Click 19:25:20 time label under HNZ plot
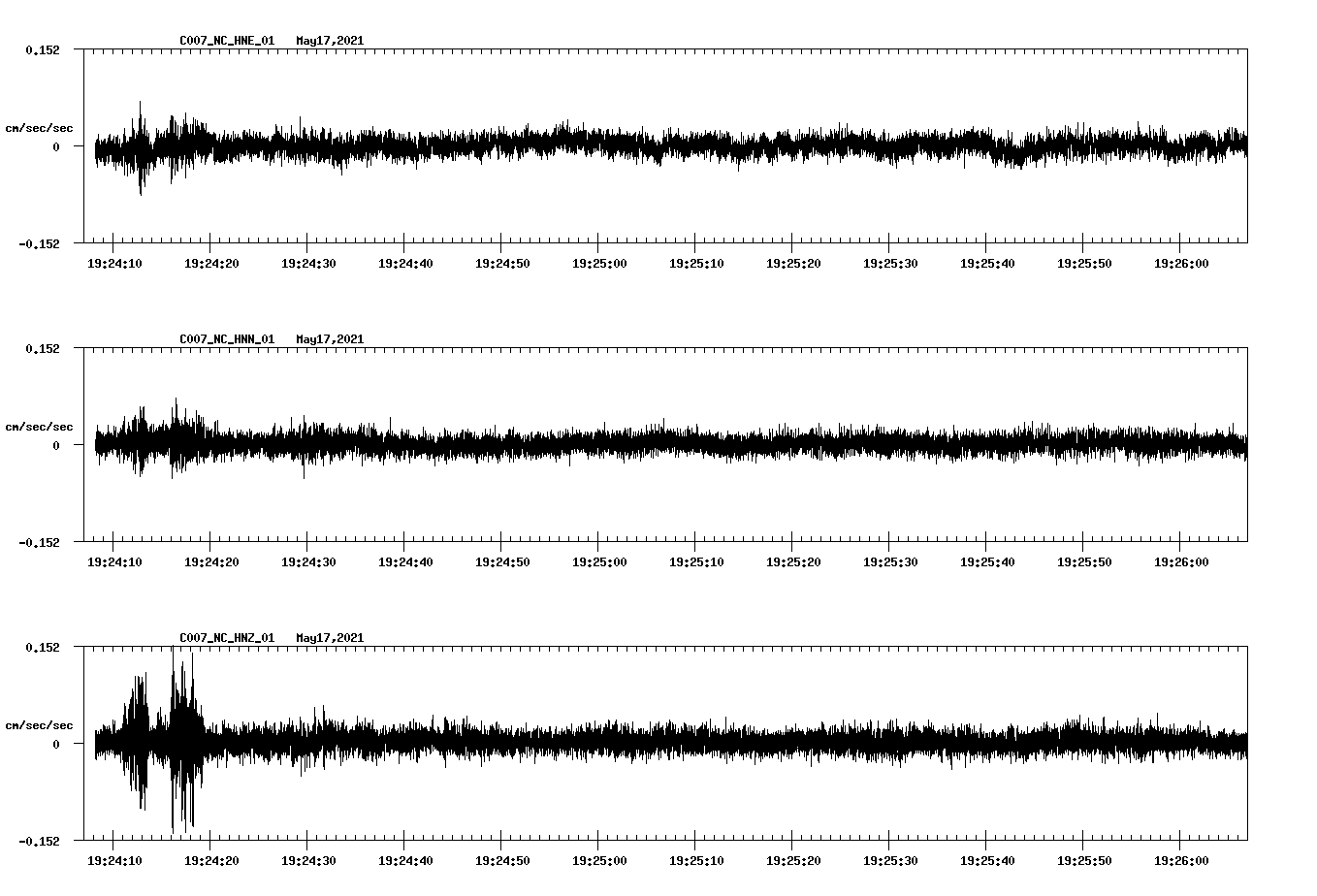Viewport: 1317px width, 896px height. point(793,860)
